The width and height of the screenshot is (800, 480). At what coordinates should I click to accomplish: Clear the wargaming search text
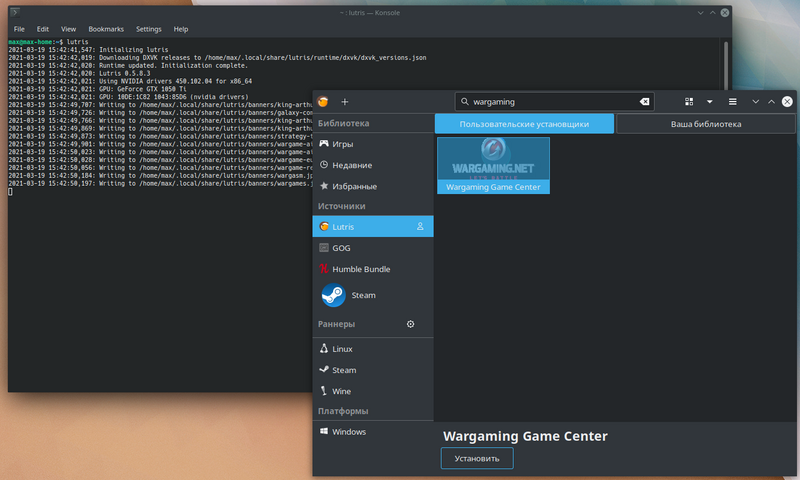pos(644,102)
